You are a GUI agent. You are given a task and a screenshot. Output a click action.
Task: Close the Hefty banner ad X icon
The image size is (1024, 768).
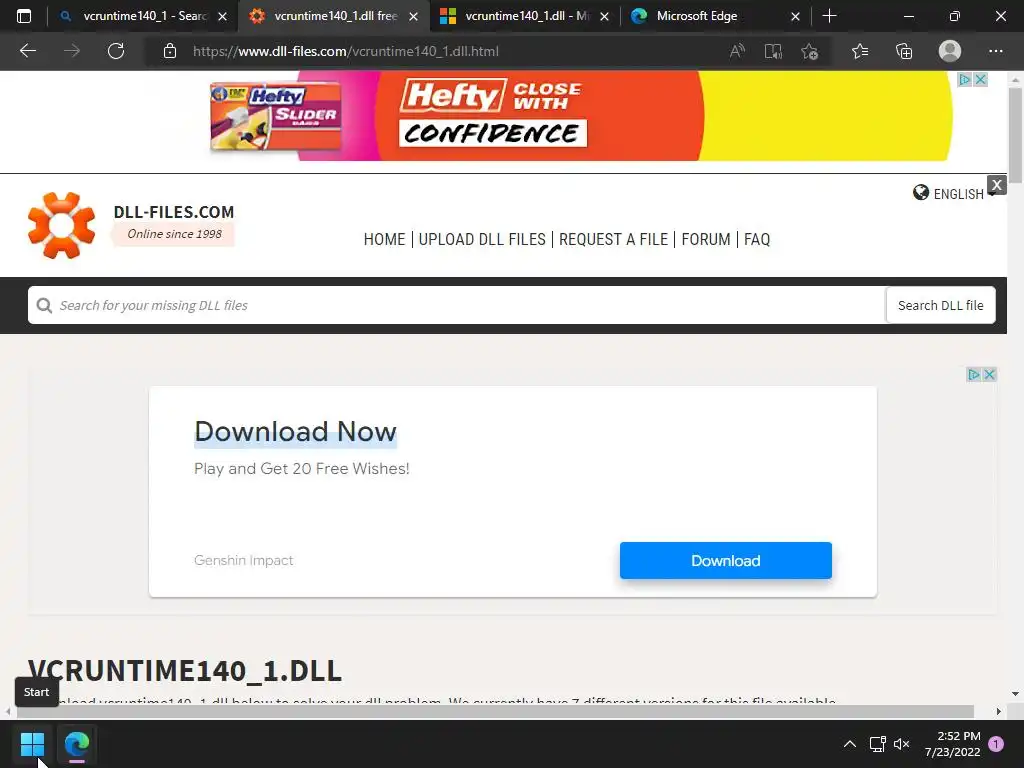click(x=980, y=80)
